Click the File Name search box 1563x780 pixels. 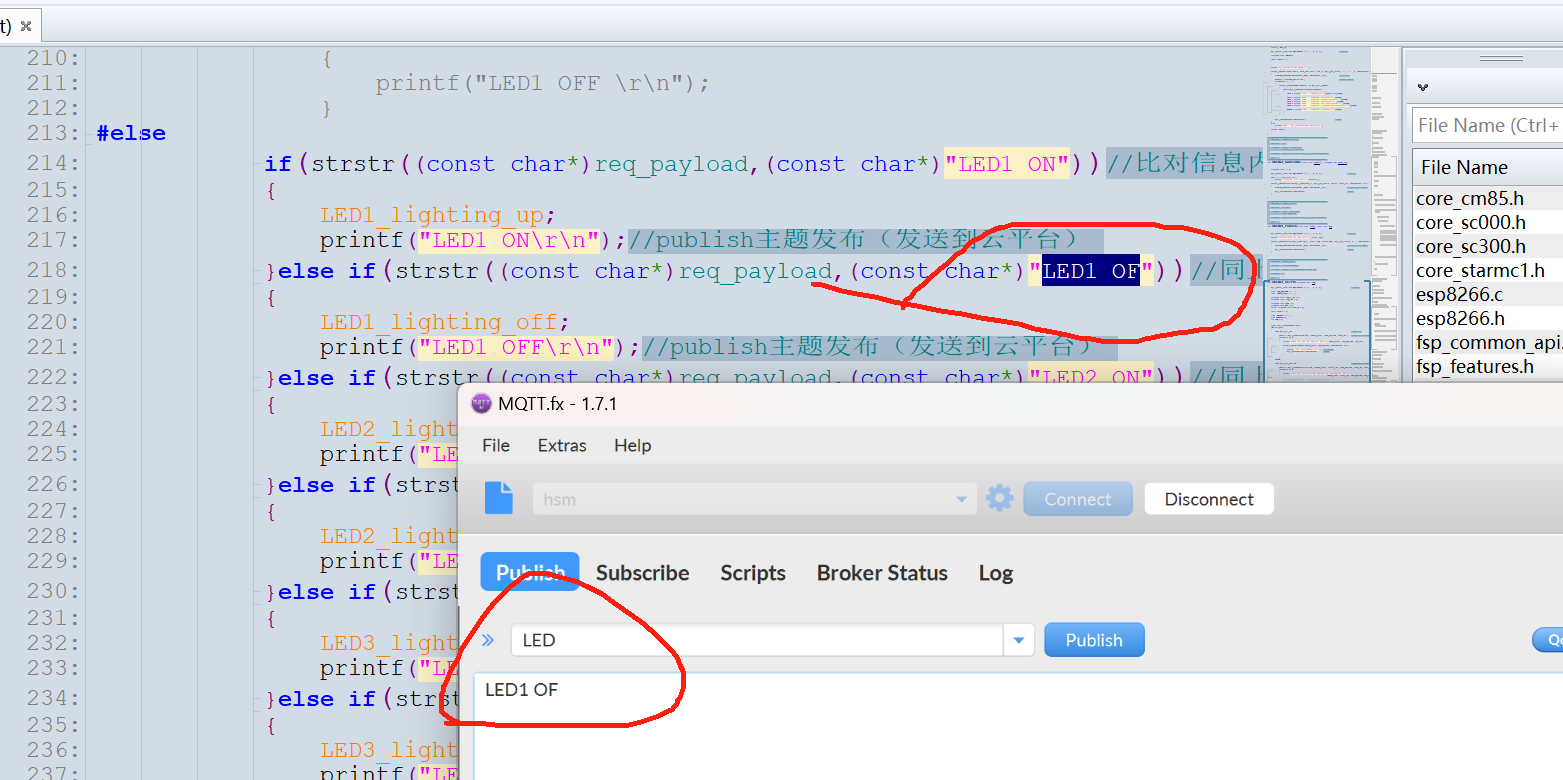coord(1487,126)
